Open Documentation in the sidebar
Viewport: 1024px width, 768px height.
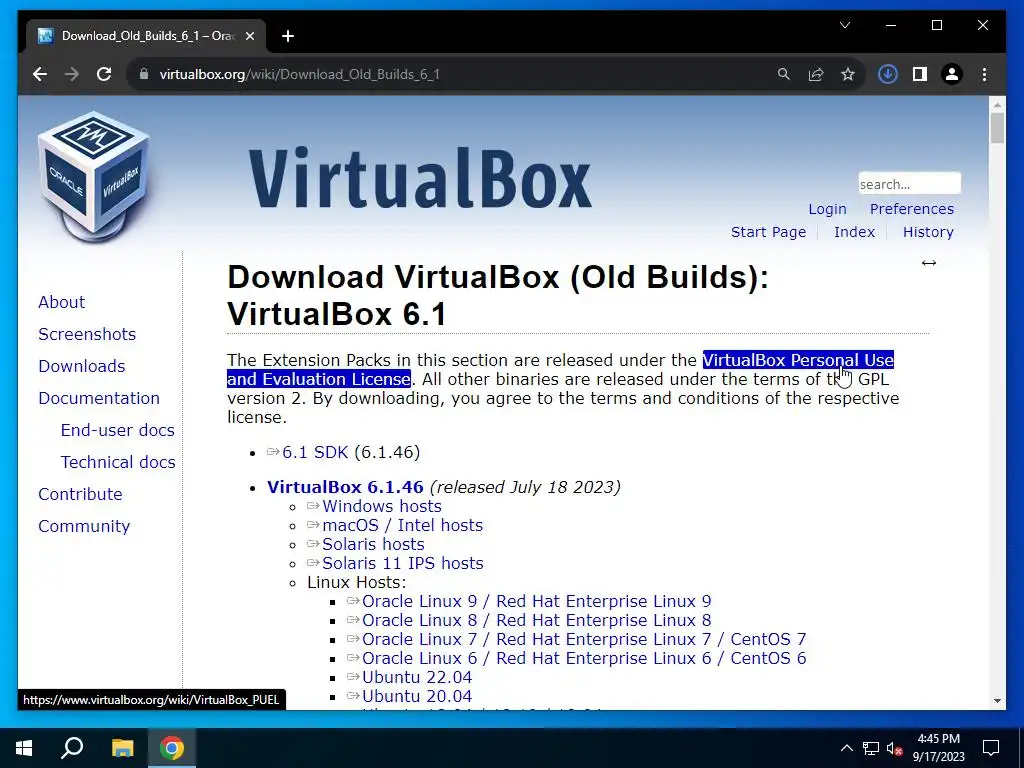pyautogui.click(x=99, y=398)
